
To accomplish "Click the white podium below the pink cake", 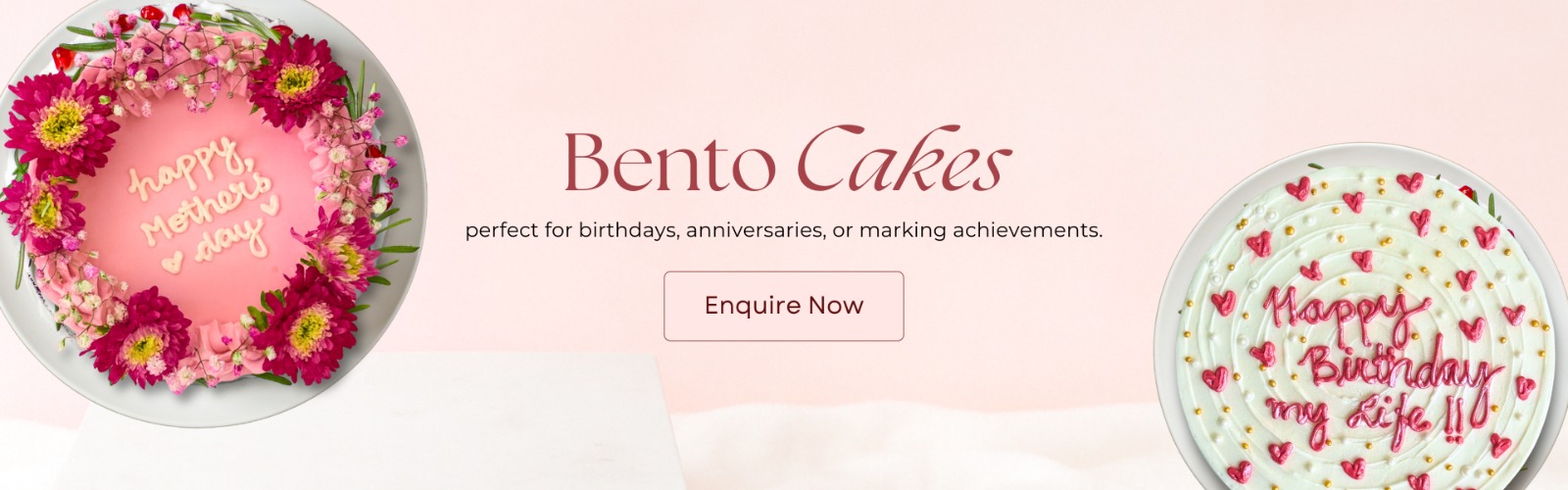I will [372, 431].
